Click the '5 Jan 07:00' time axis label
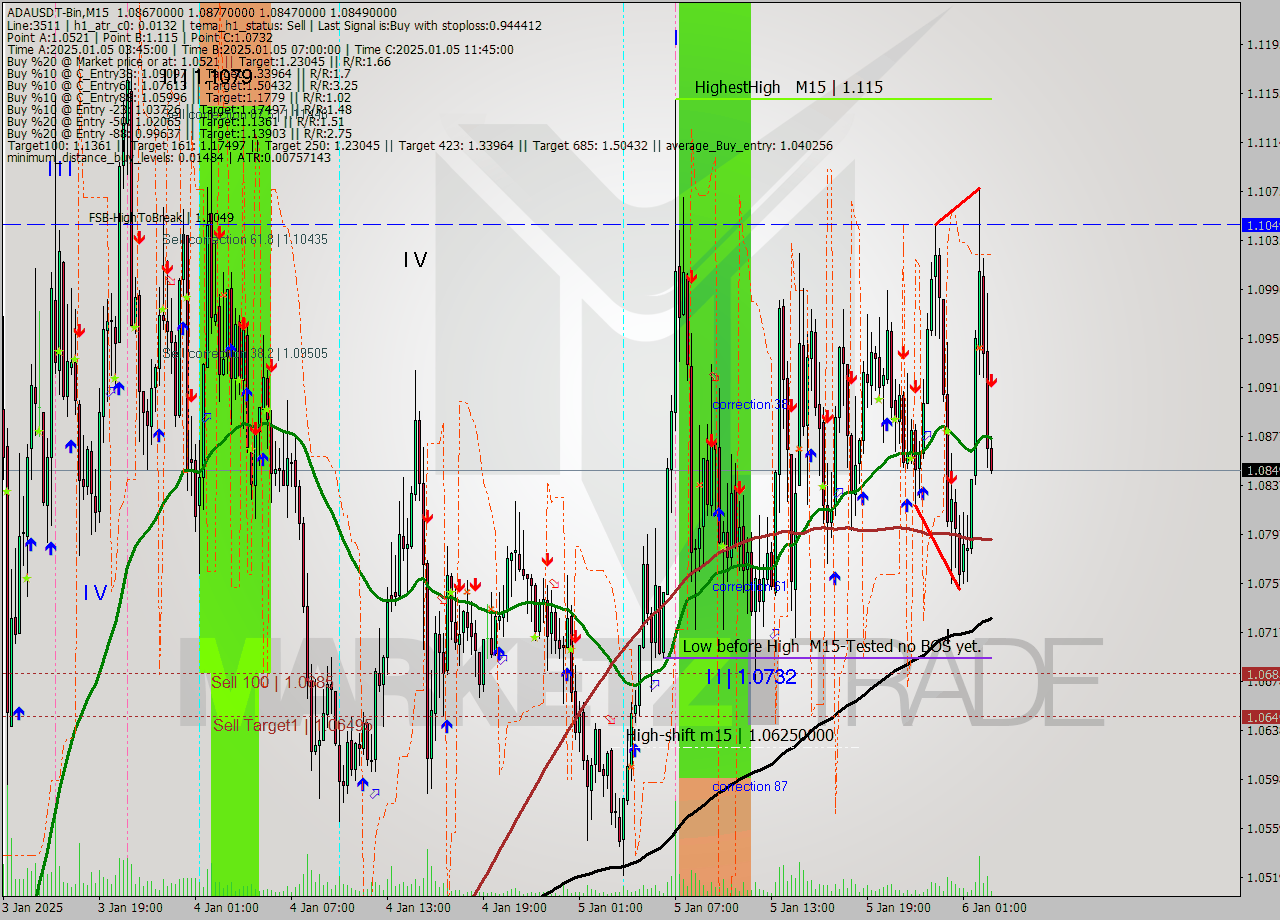Viewport: 1280px width, 920px height. point(706,908)
